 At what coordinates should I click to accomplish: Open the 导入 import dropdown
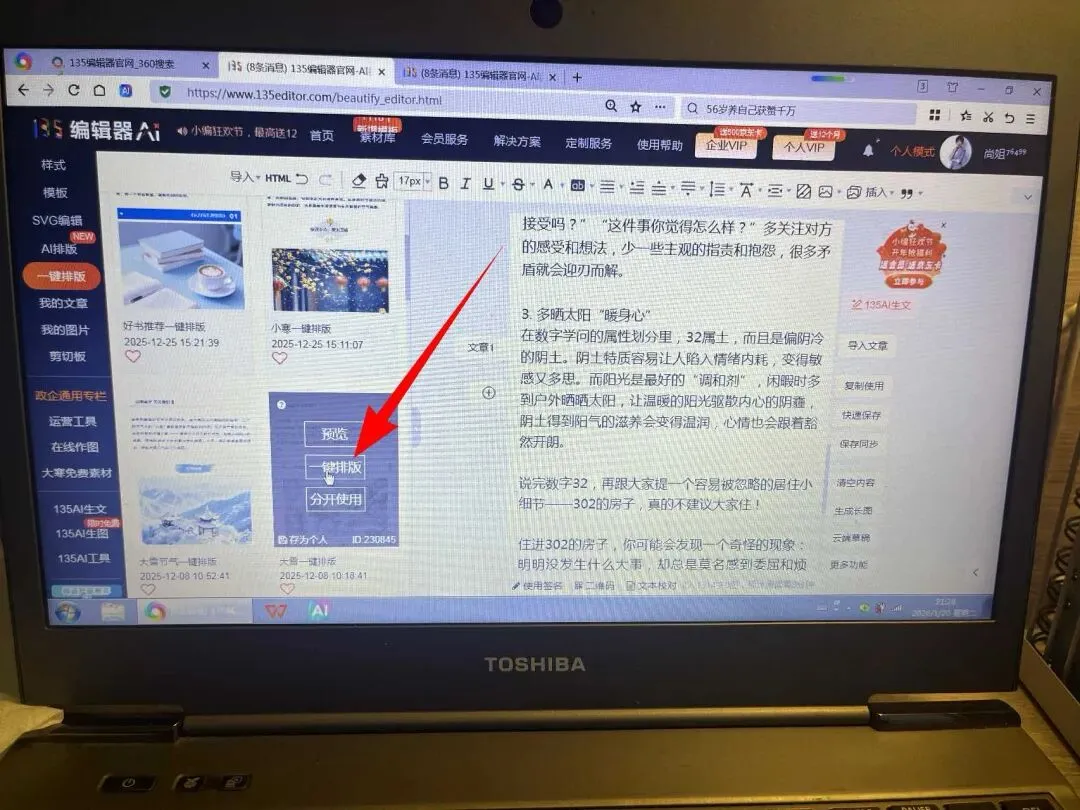(x=245, y=177)
